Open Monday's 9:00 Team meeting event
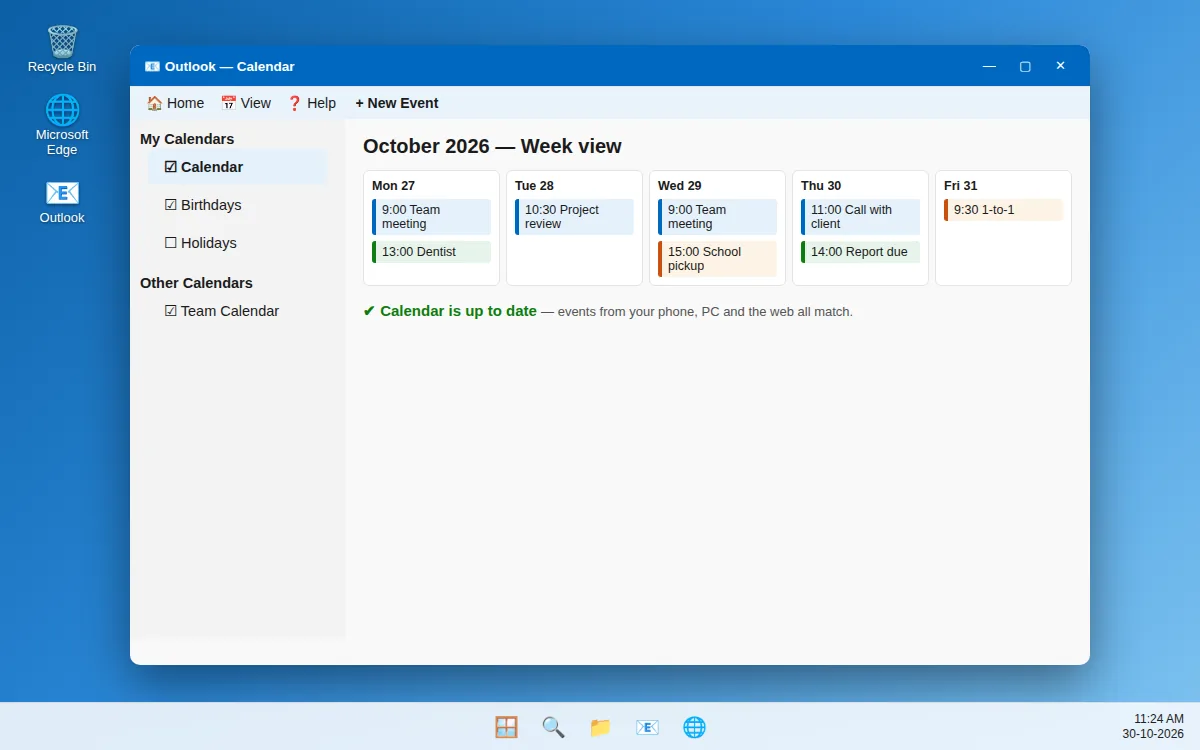Viewport: 1200px width, 750px height. coord(431,217)
